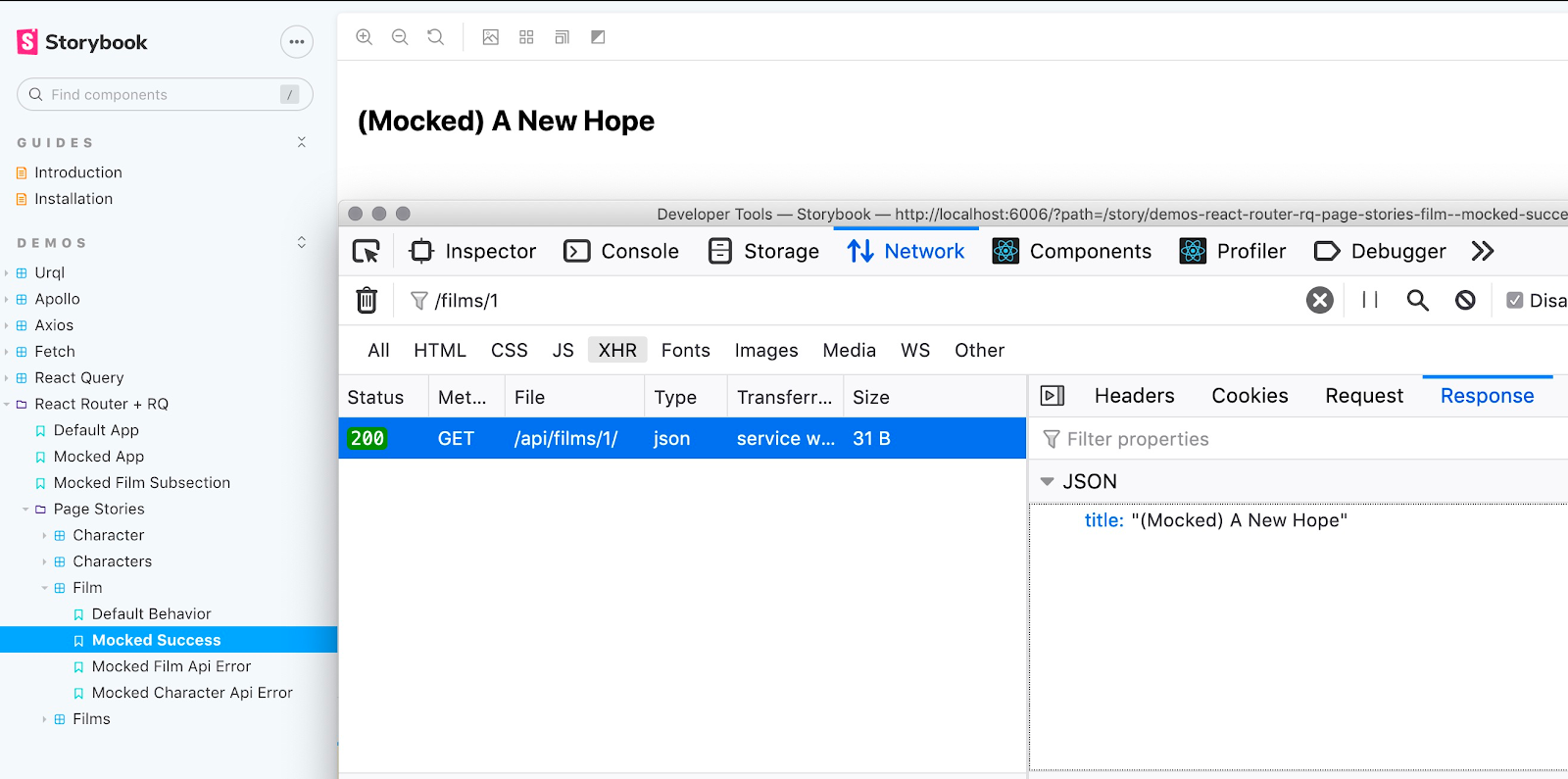Viewport: 1568px width, 779px height.
Task: Expand the Characters component
Action: tap(112, 561)
